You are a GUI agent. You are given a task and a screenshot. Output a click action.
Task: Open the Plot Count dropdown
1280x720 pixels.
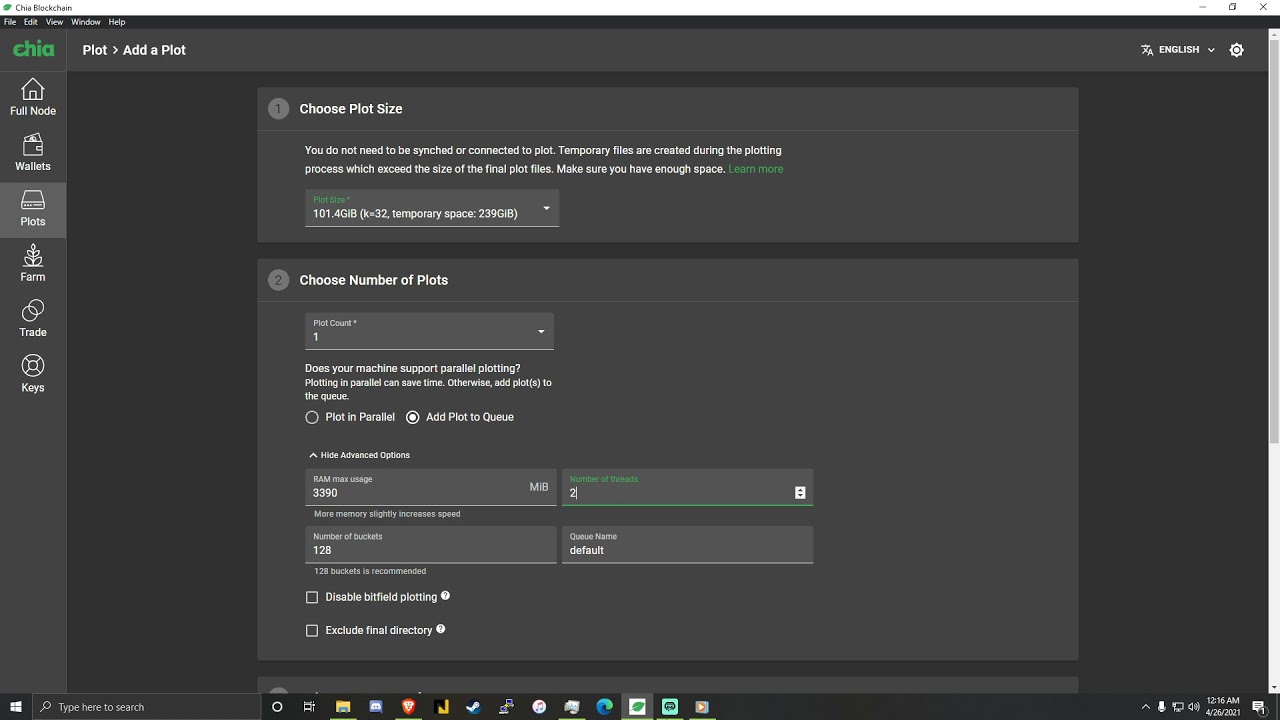click(429, 331)
